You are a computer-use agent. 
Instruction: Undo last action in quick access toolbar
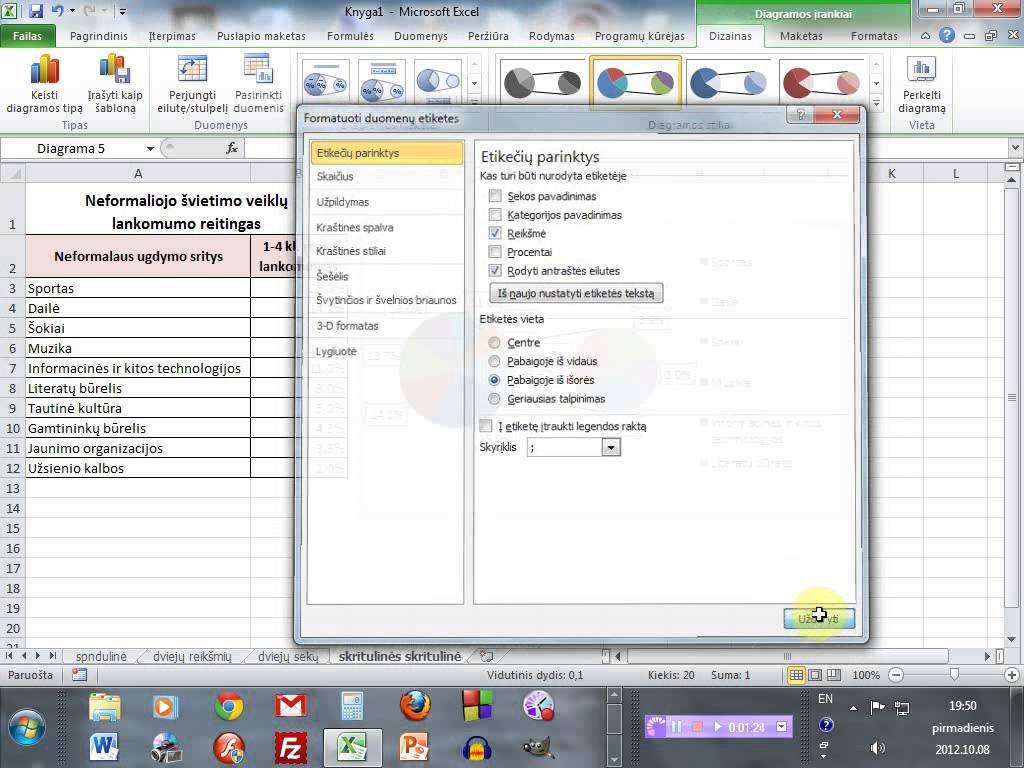57,10
